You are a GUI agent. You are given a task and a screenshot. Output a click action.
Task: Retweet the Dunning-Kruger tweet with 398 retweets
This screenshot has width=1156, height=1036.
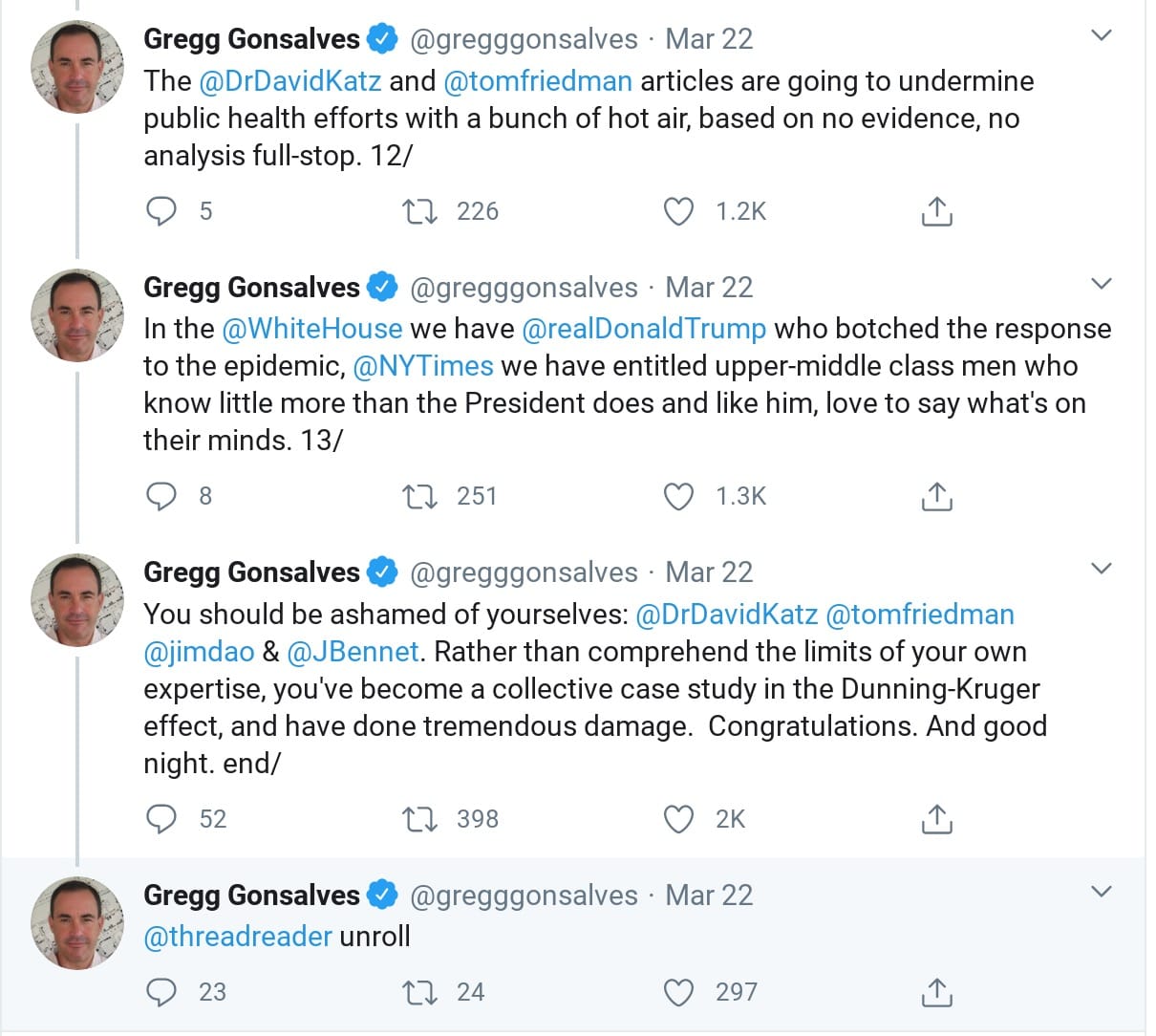click(x=418, y=819)
